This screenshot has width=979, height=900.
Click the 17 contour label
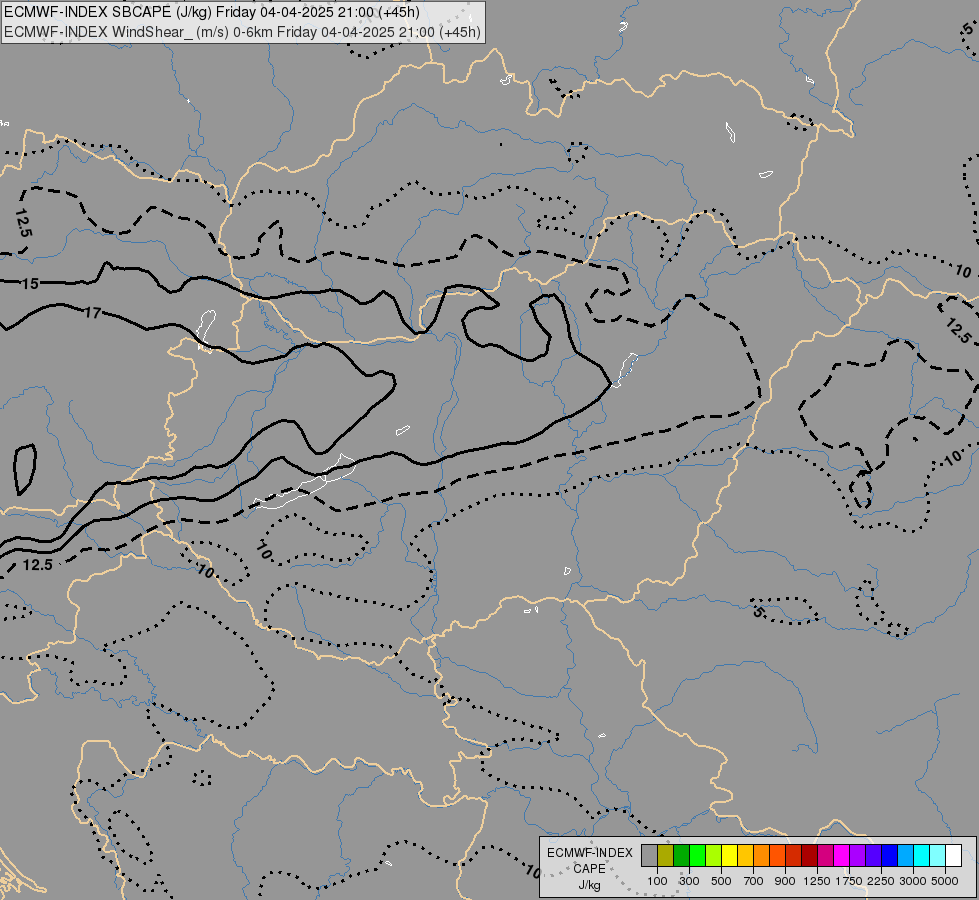(x=92, y=312)
